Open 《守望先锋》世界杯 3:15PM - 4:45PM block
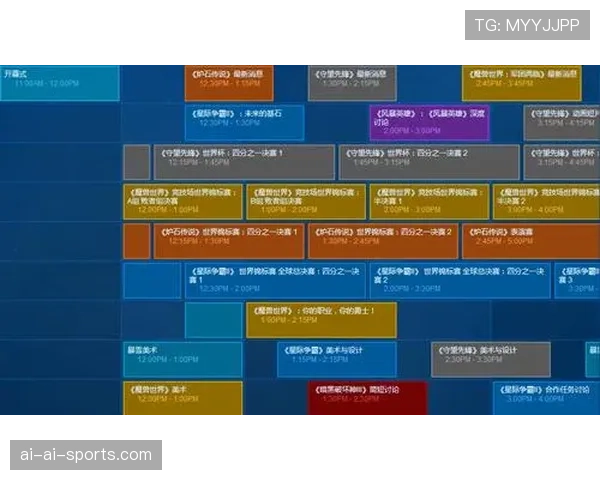The width and height of the screenshot is (600, 480). point(562,162)
